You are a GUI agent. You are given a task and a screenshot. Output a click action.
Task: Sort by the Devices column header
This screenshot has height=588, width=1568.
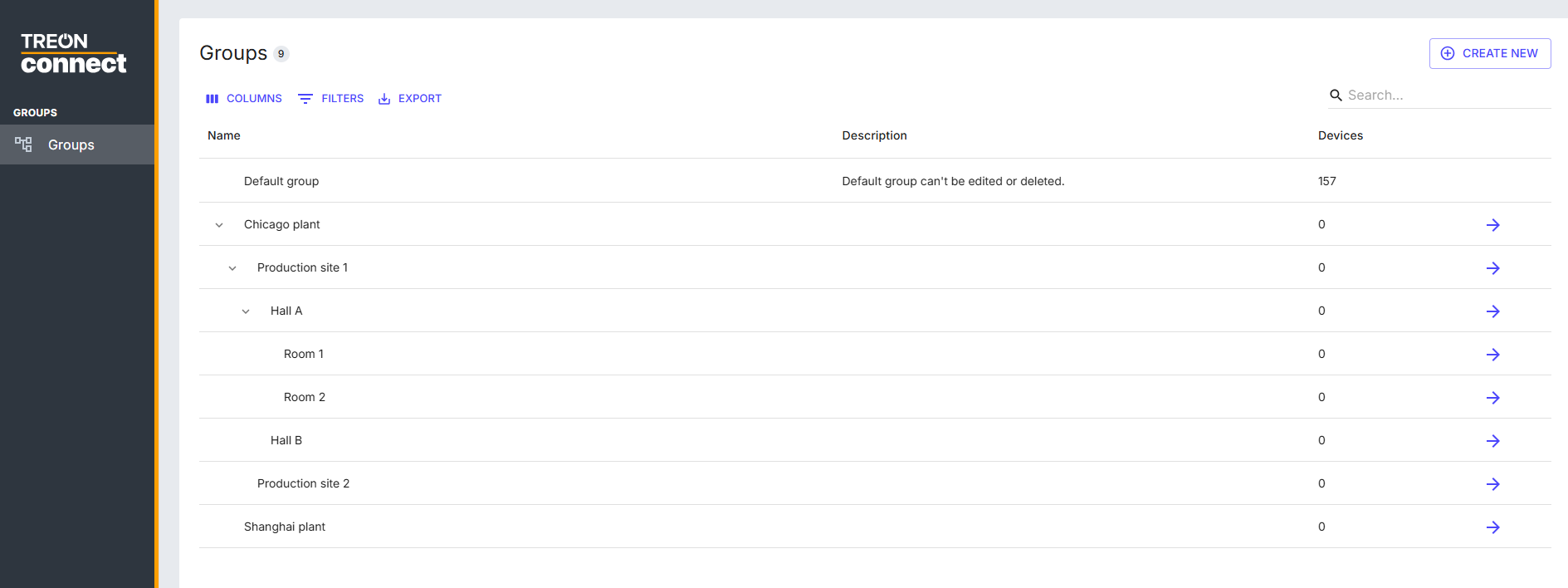coord(1340,135)
